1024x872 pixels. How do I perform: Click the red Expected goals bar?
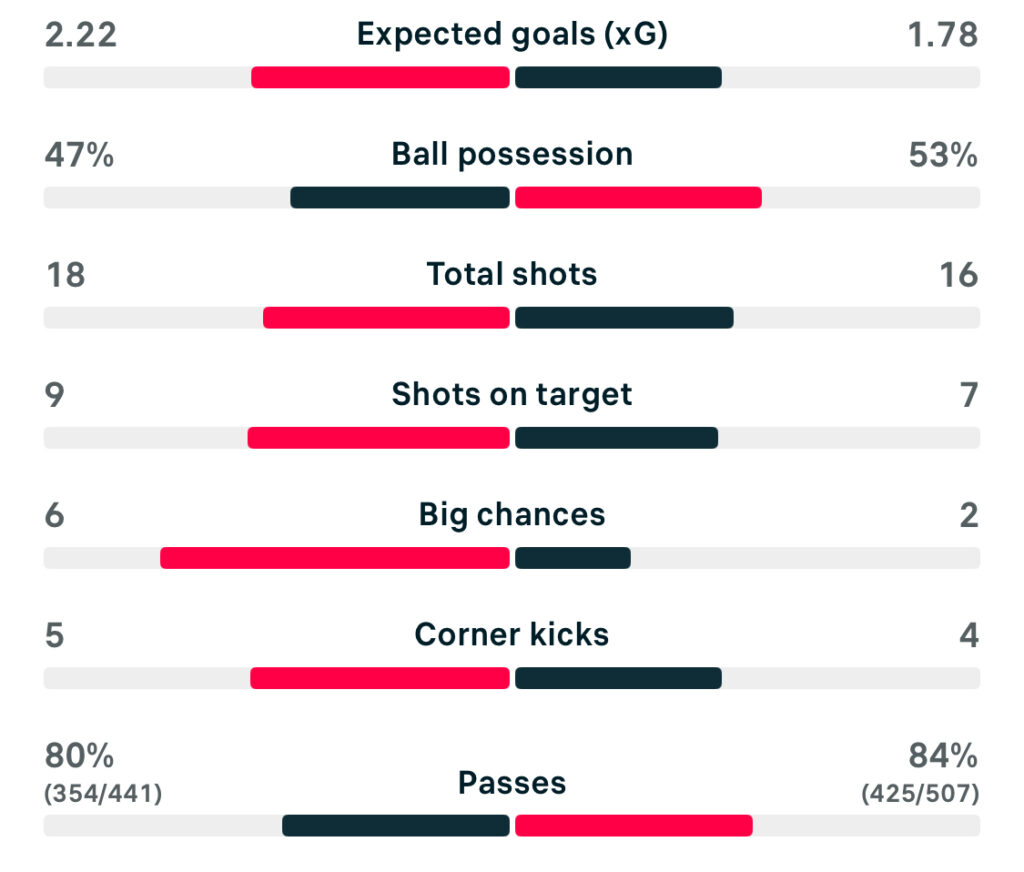(380, 77)
